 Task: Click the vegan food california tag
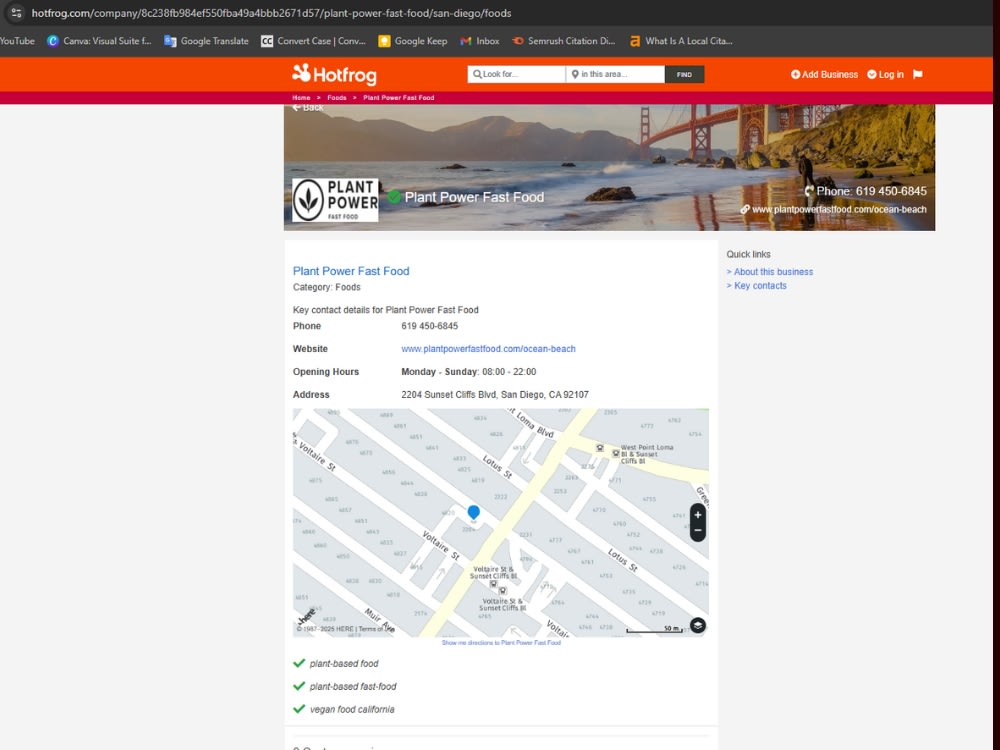(352, 709)
